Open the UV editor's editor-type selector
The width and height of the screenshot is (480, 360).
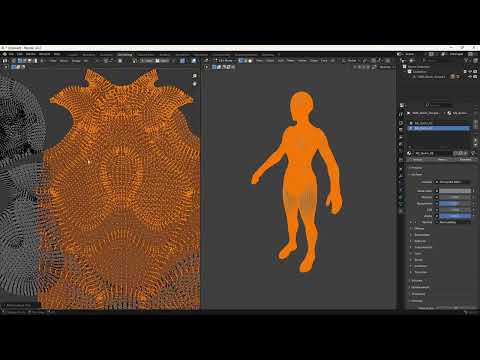5,61
